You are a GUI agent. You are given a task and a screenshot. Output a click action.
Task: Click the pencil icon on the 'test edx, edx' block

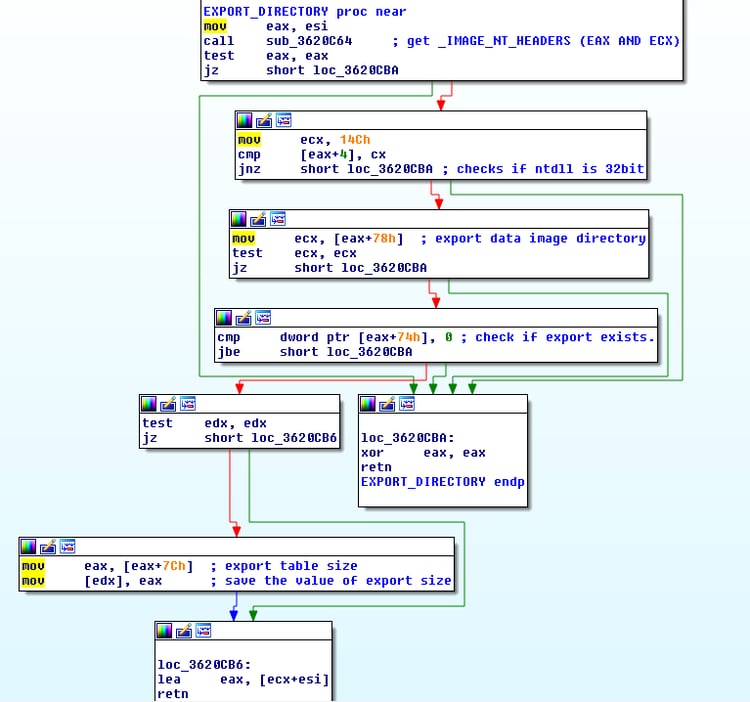pyautogui.click(x=168, y=403)
